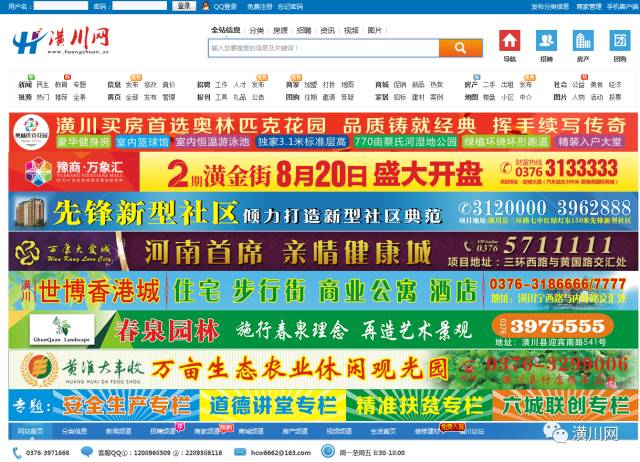This screenshot has height=462, width=640.
Task: Open the 团购 group-buy icon shortcut
Action: tap(620, 40)
